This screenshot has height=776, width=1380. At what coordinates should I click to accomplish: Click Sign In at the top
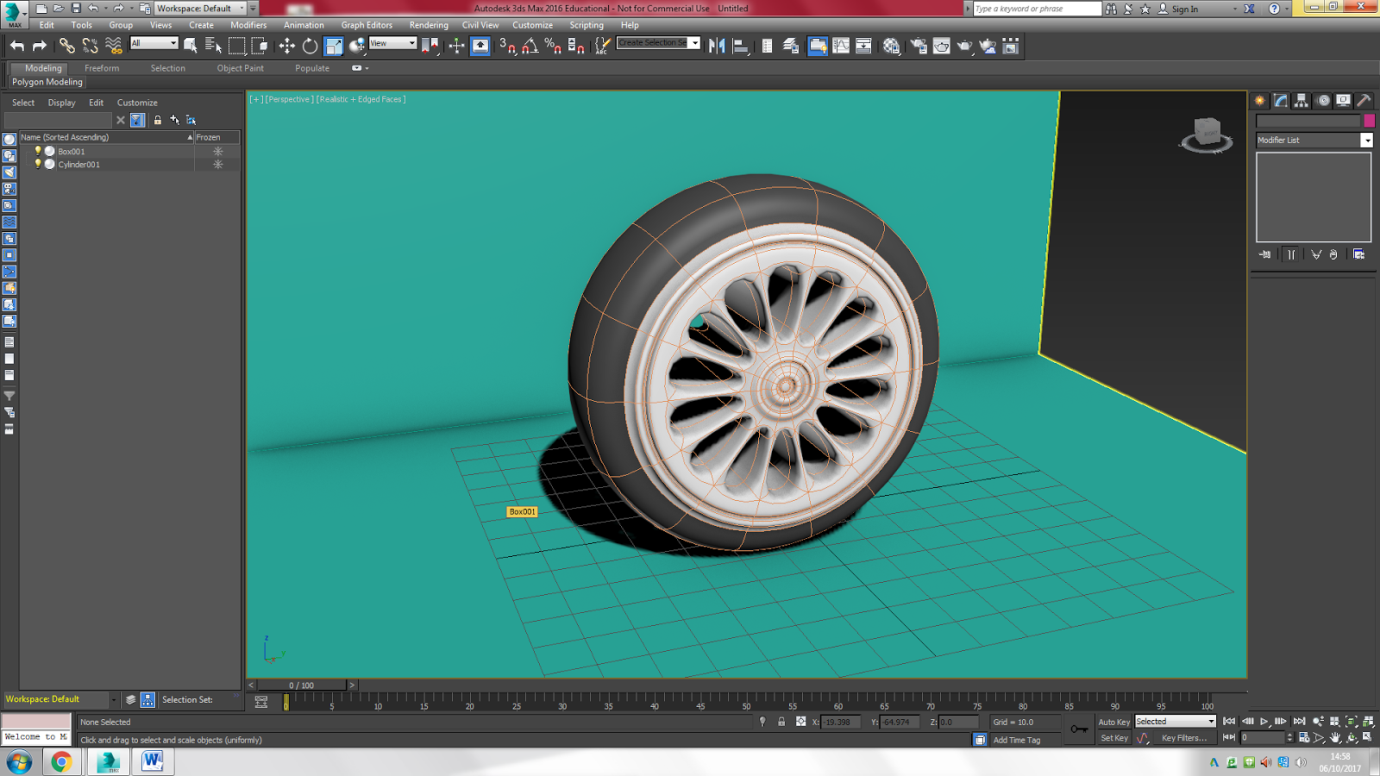click(1185, 9)
